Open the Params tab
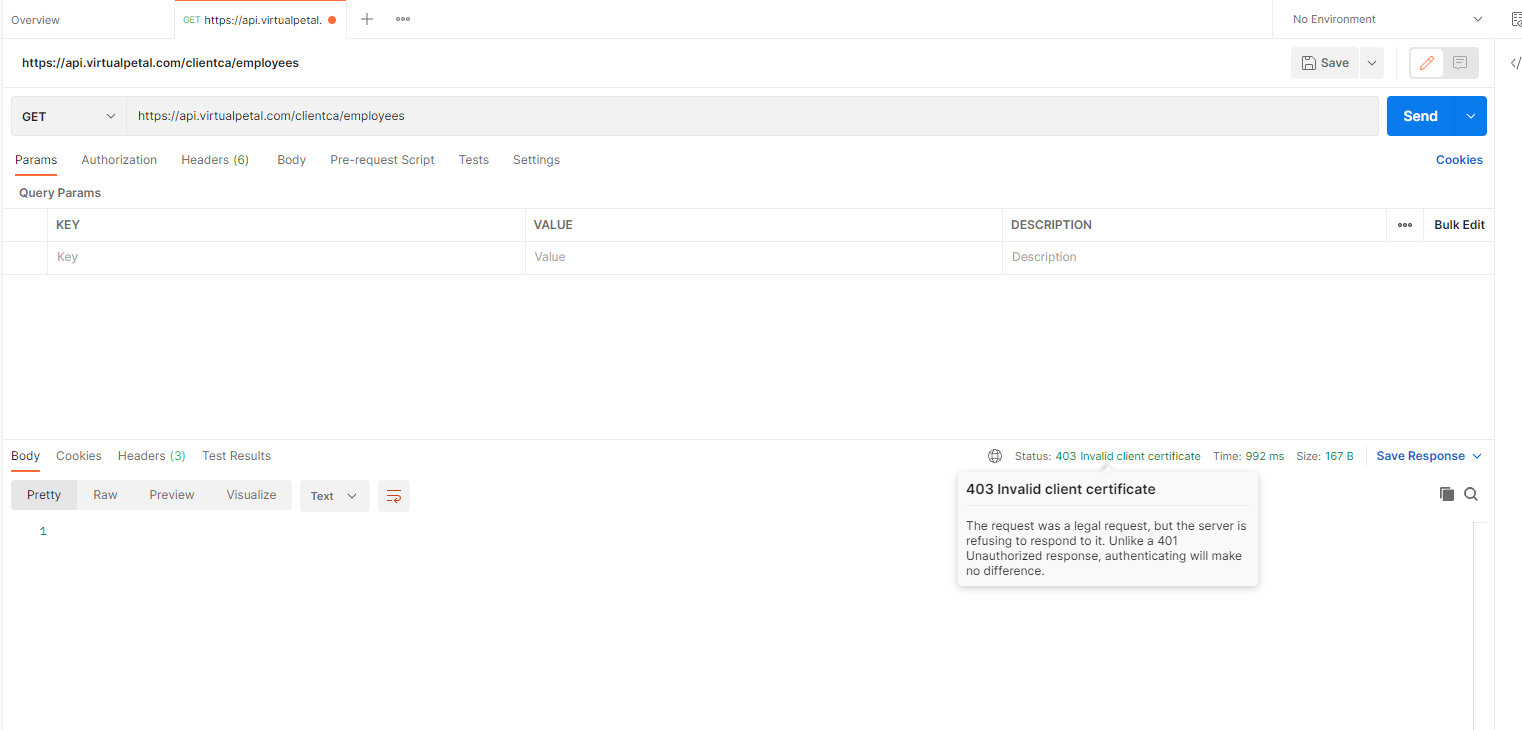1522x730 pixels. 36,160
